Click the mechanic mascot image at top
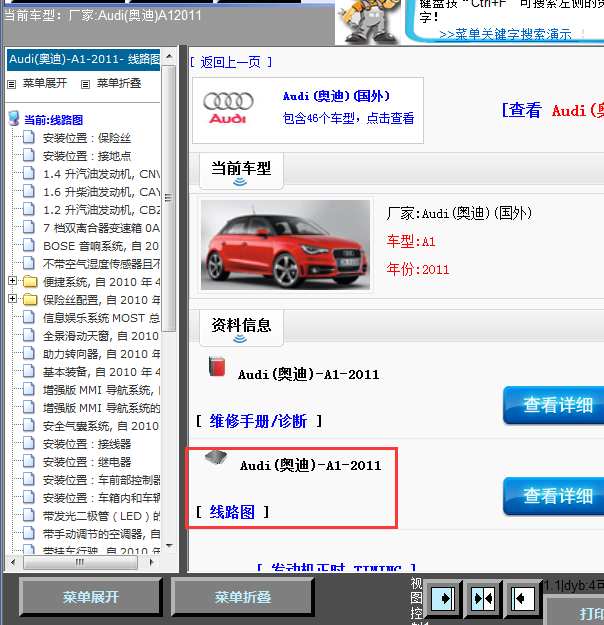This screenshot has width=604, height=625. (x=369, y=22)
